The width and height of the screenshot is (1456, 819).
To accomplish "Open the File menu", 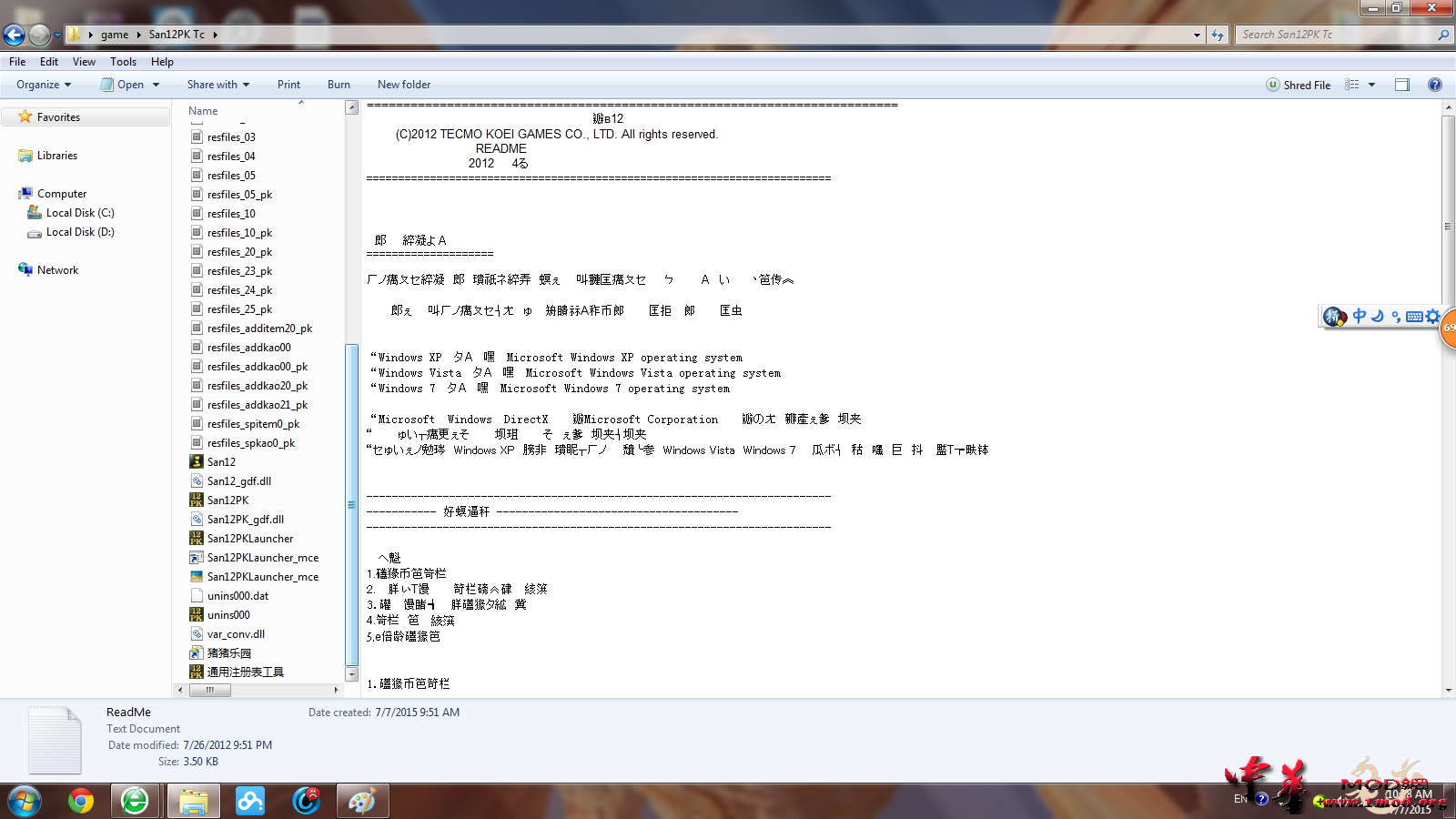I will (x=17, y=62).
